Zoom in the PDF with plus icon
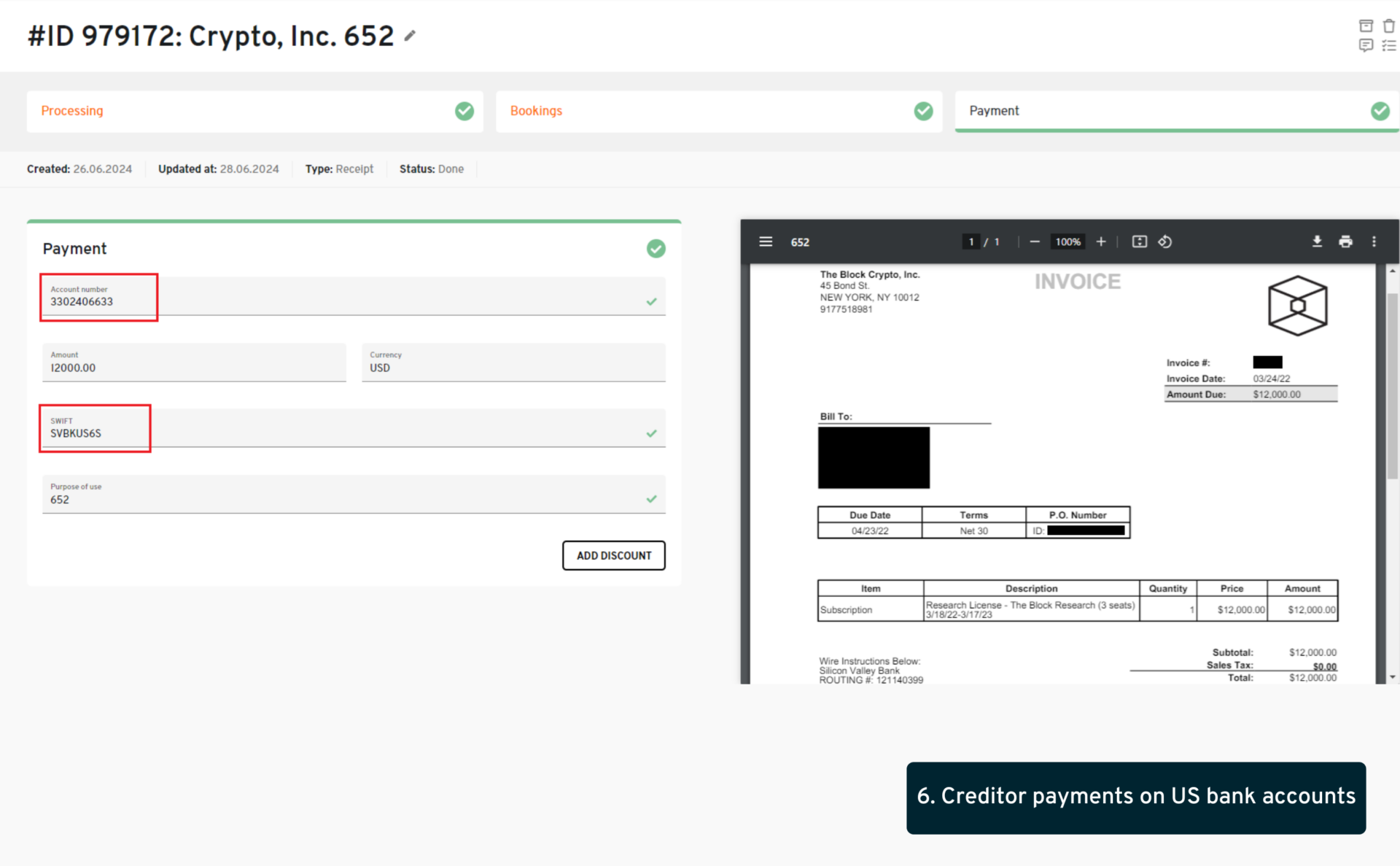This screenshot has width=1400, height=866. pos(1101,241)
